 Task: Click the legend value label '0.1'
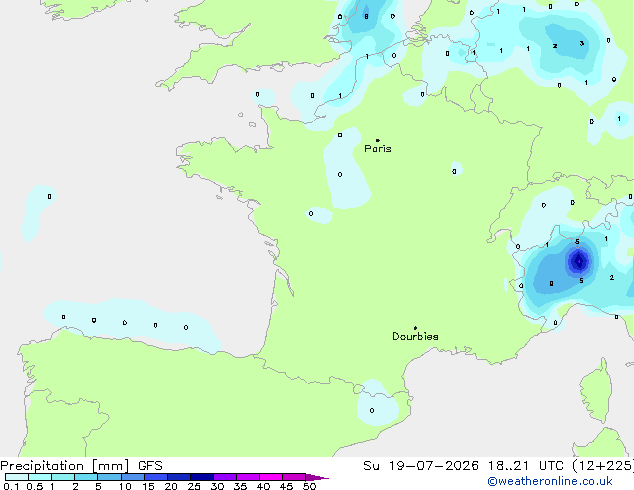tap(11, 486)
